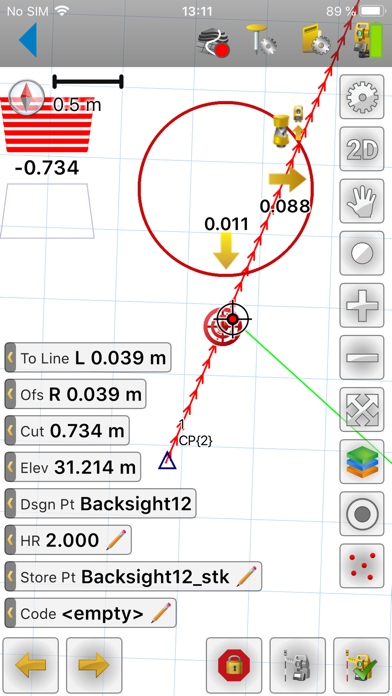Zoom out with the minus button

362,357
